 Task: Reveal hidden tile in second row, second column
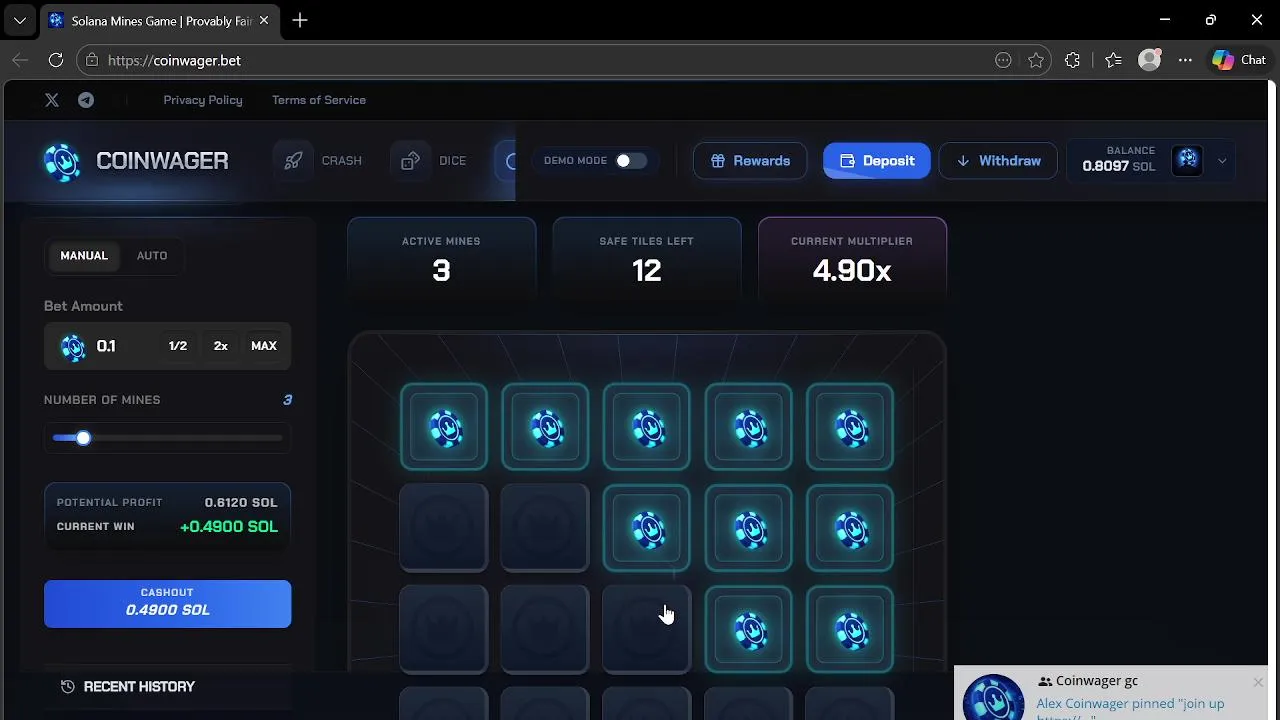[545, 528]
